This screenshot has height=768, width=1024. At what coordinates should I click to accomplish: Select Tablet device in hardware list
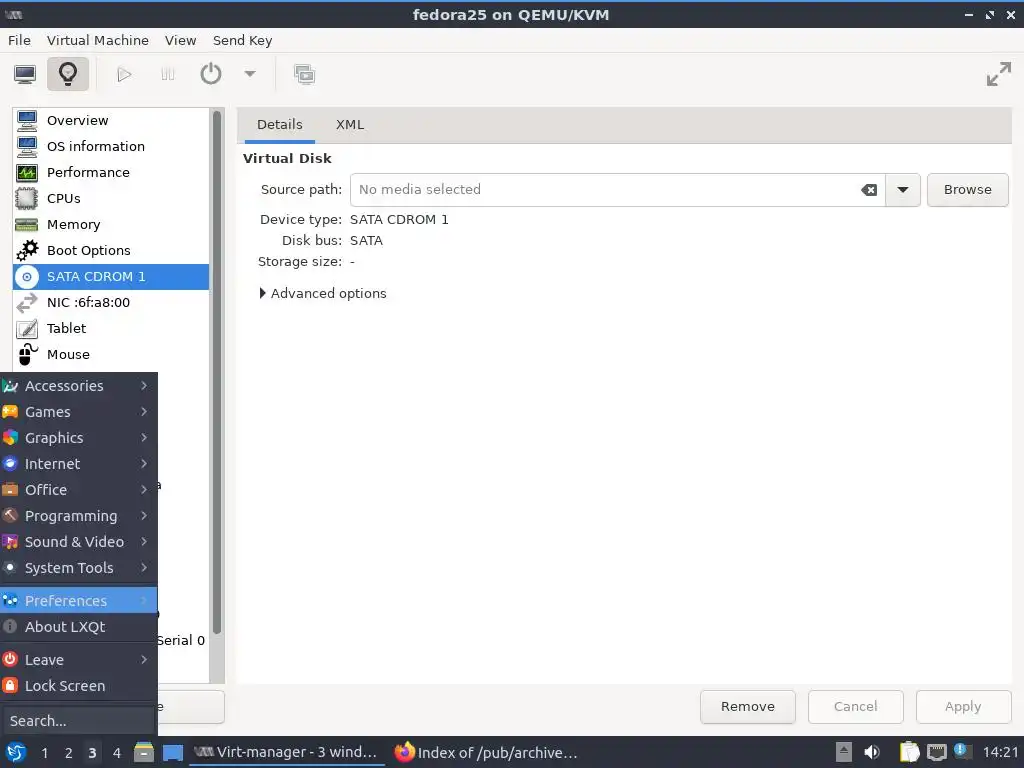(111, 328)
